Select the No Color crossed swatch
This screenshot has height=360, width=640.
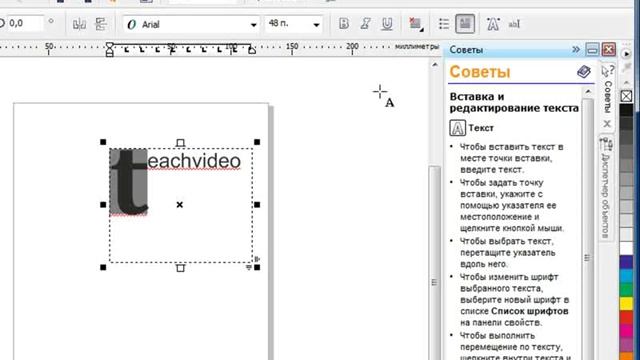click(627, 96)
